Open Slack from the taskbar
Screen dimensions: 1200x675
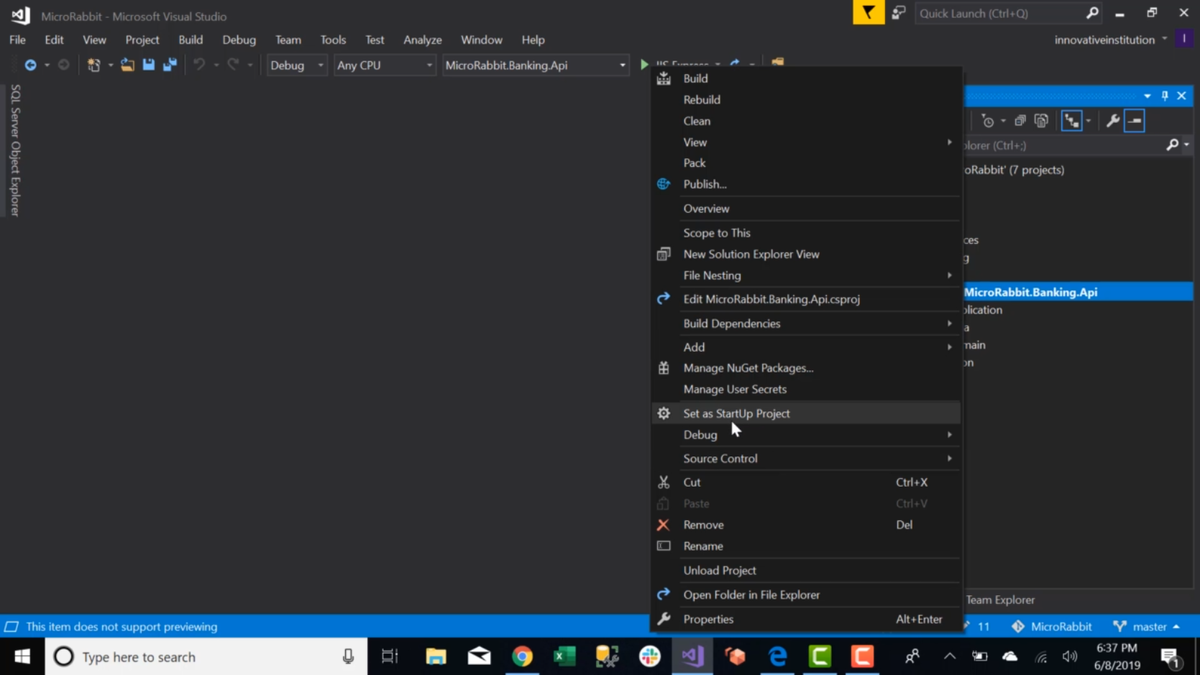point(650,656)
